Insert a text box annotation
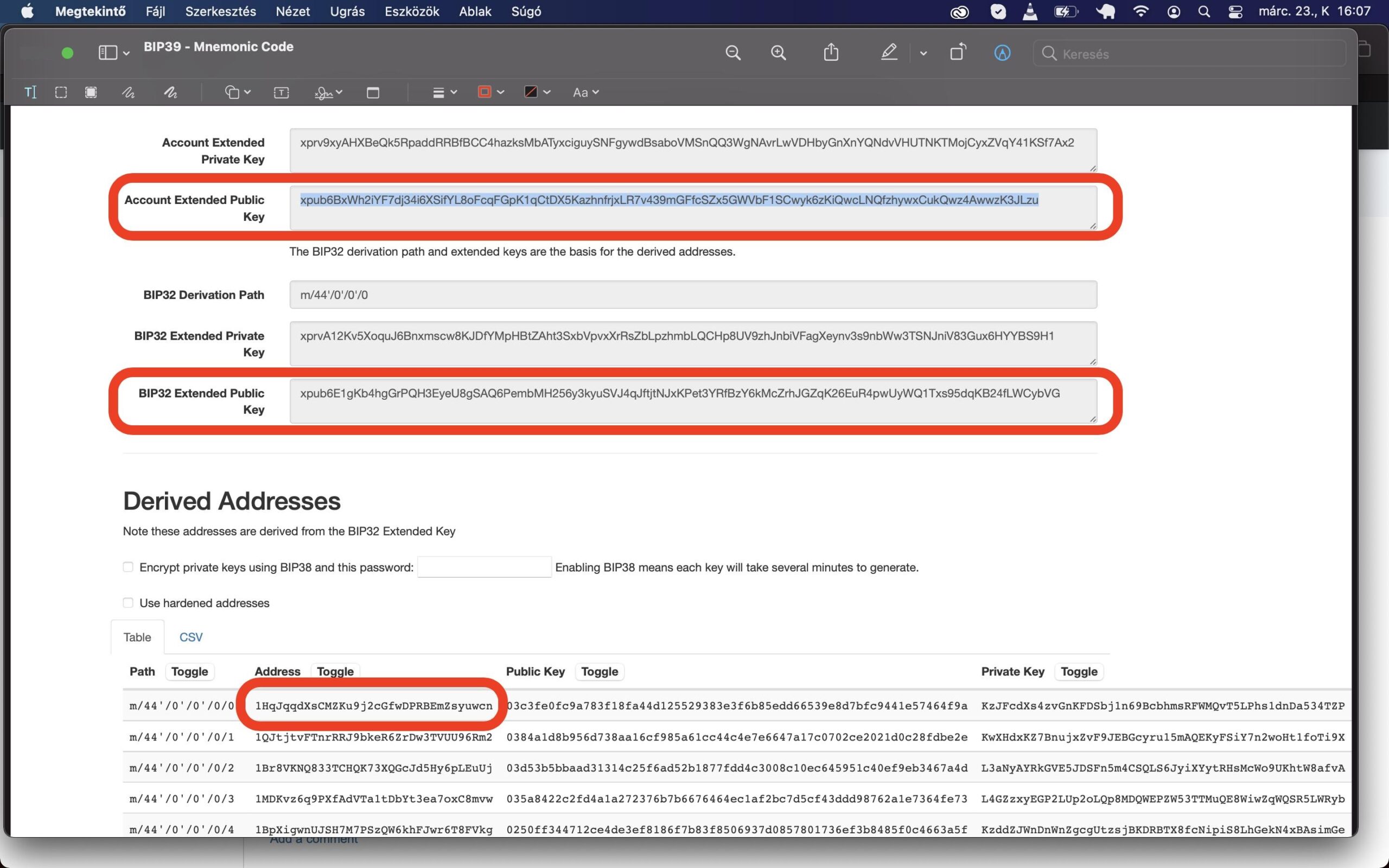1389x868 pixels. (x=281, y=92)
